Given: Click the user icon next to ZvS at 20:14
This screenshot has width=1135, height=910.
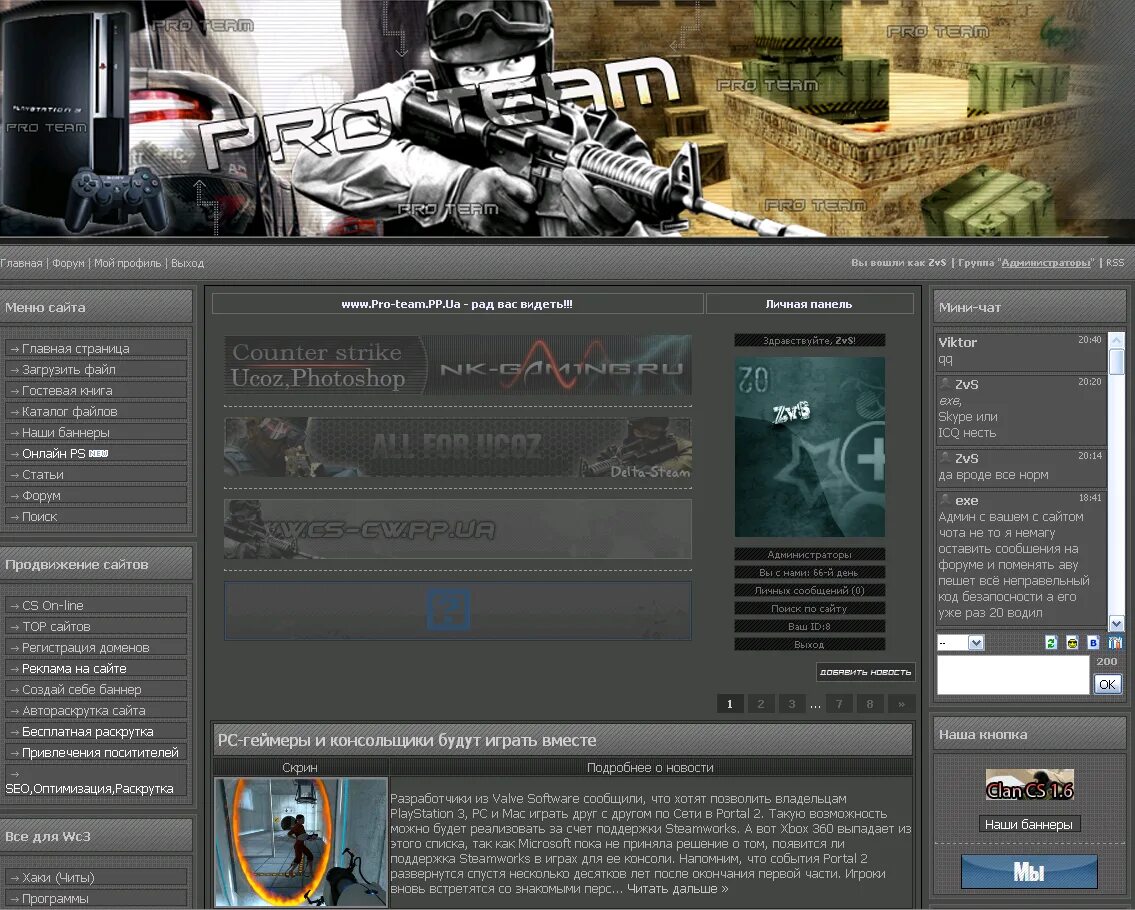Looking at the screenshot, I should point(945,458).
